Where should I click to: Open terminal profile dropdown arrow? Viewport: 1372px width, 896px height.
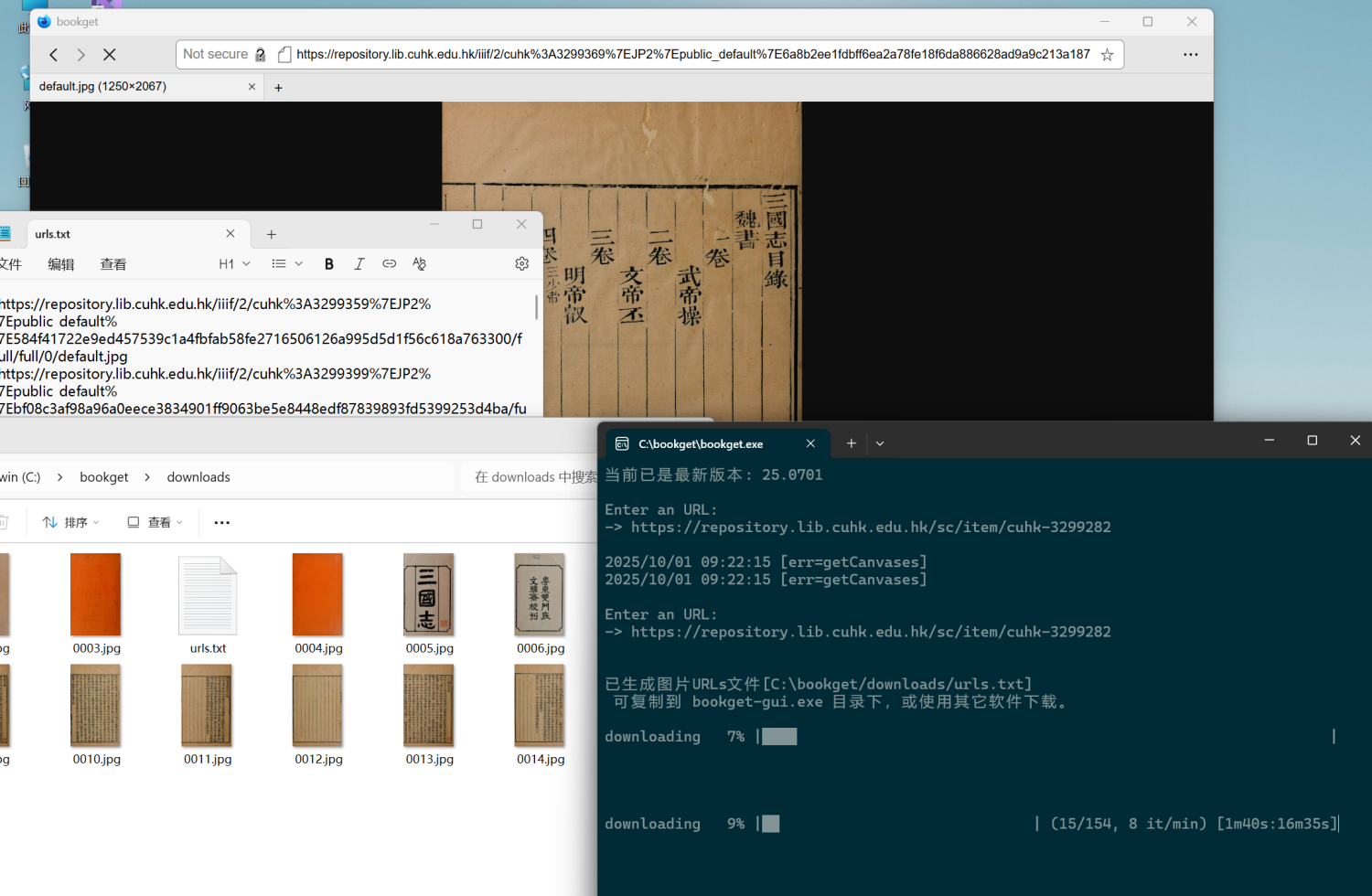pyautogui.click(x=880, y=443)
